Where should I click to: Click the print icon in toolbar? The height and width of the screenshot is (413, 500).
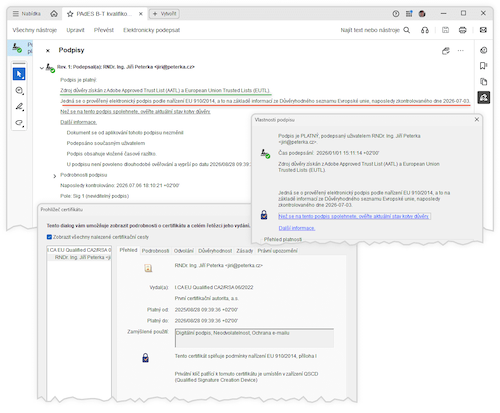pyautogui.click(x=463, y=30)
